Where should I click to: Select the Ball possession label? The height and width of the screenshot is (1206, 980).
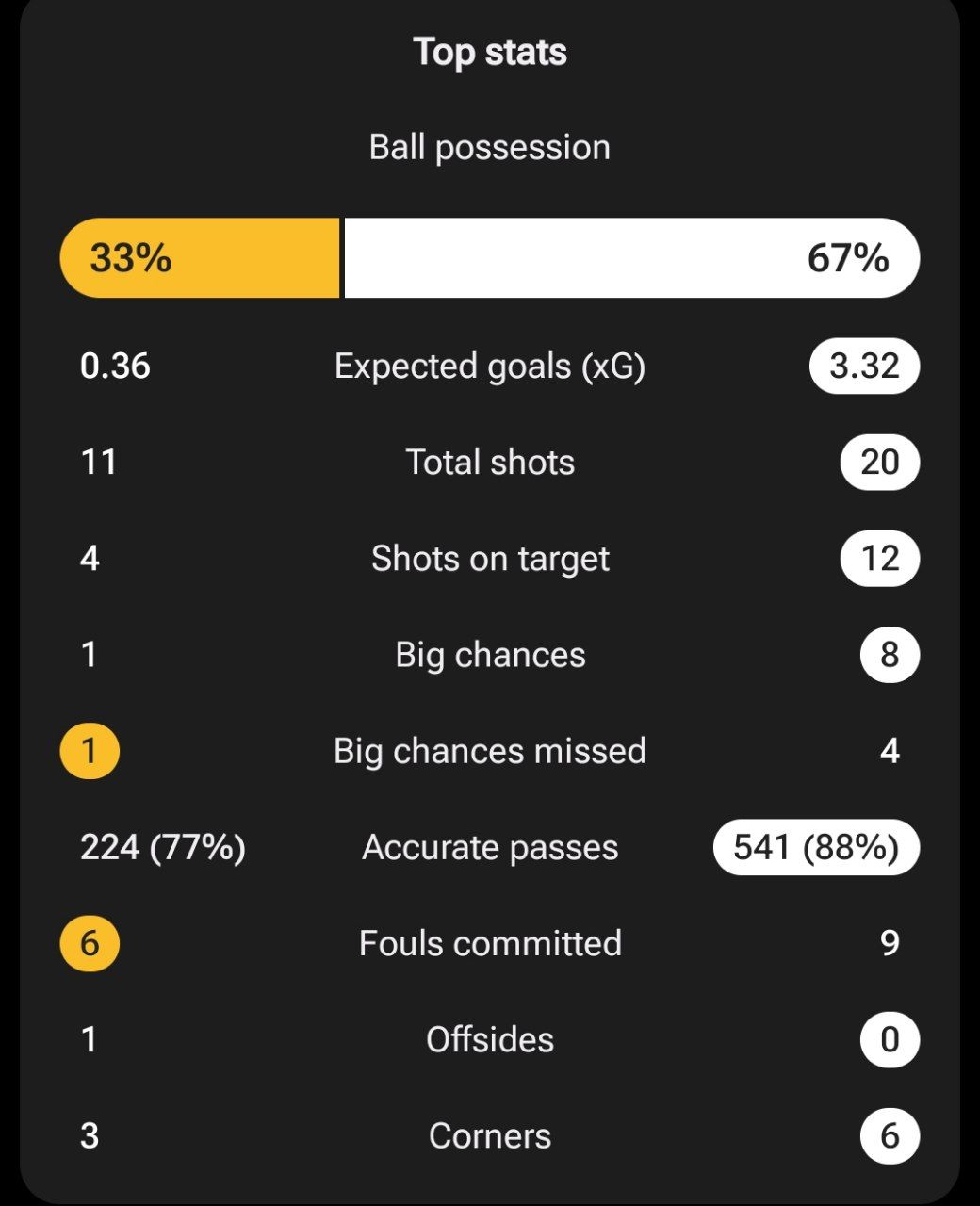click(x=490, y=147)
